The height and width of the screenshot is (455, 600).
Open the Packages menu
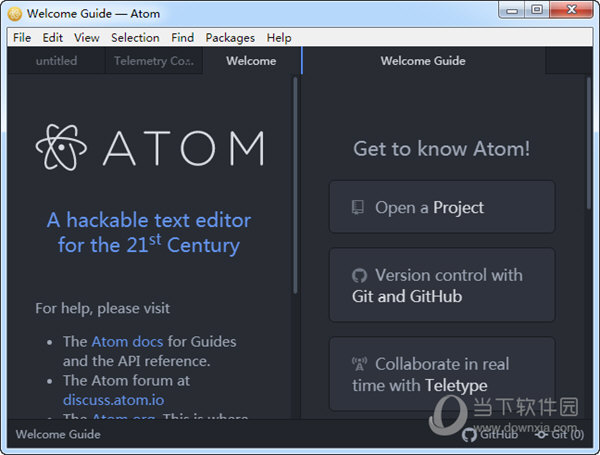coord(230,38)
